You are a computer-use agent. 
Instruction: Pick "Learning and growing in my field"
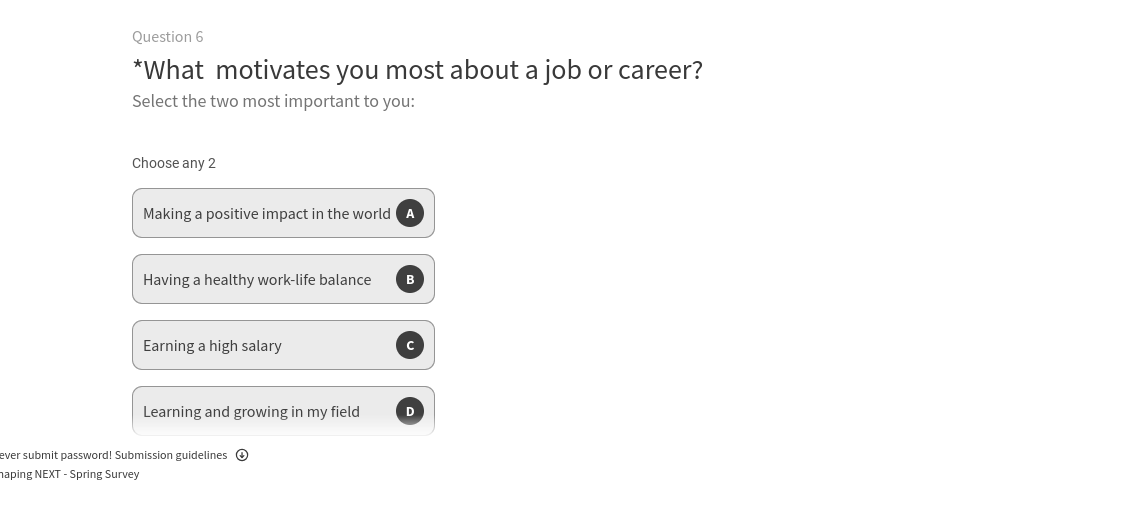point(251,411)
